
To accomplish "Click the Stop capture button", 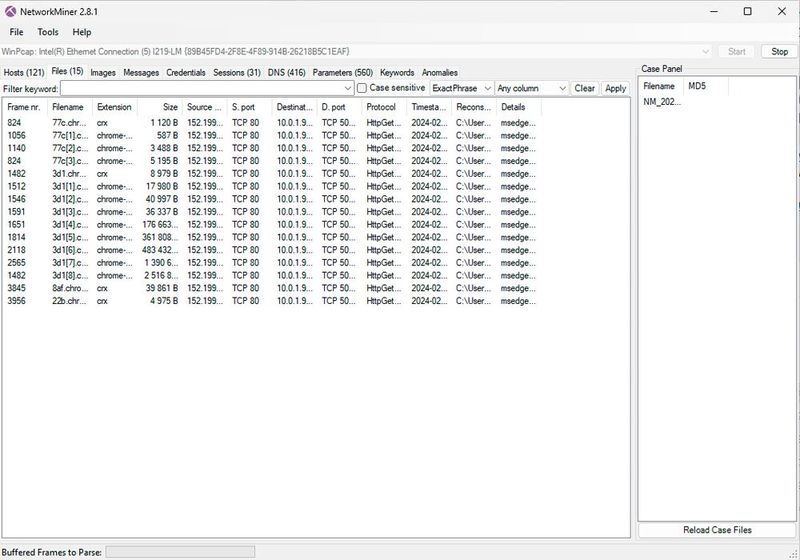I will point(780,52).
